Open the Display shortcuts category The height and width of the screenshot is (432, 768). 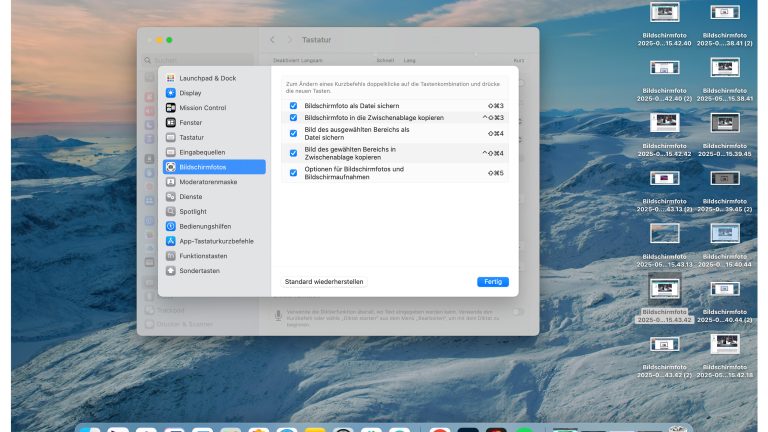pyautogui.click(x=190, y=93)
